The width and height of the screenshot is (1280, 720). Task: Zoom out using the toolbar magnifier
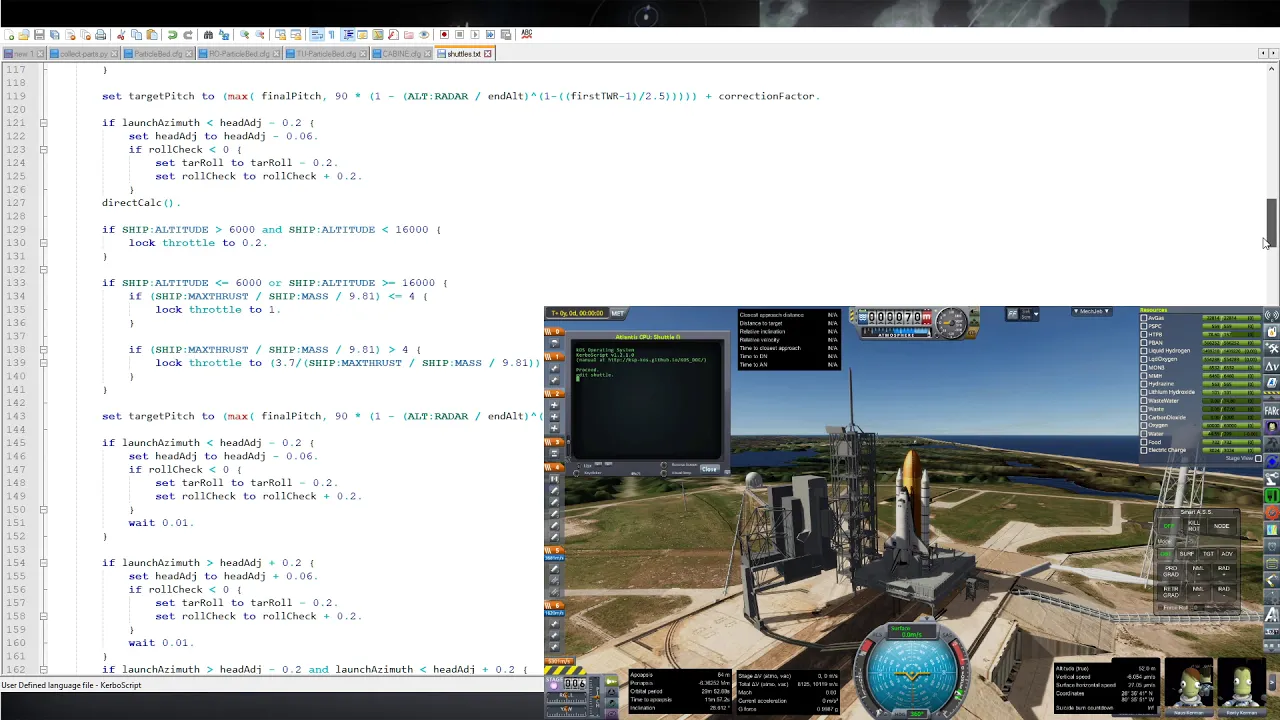click(x=260, y=34)
